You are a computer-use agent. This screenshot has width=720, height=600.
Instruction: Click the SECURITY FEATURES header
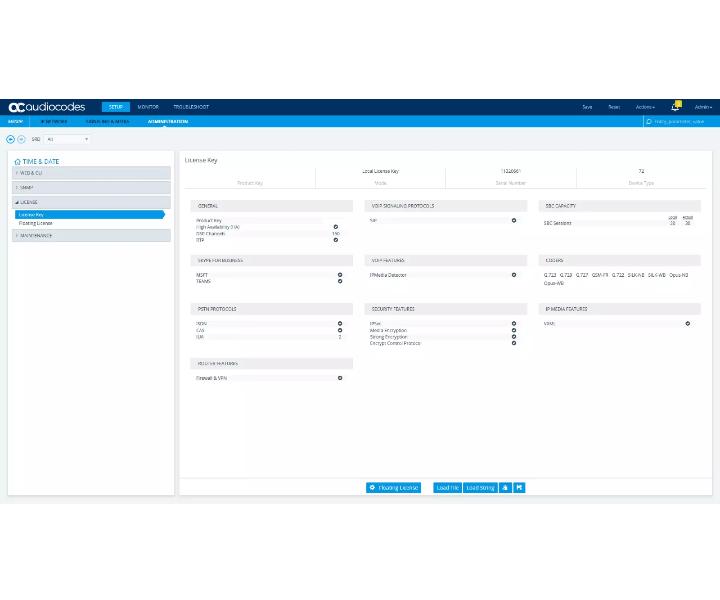point(446,309)
